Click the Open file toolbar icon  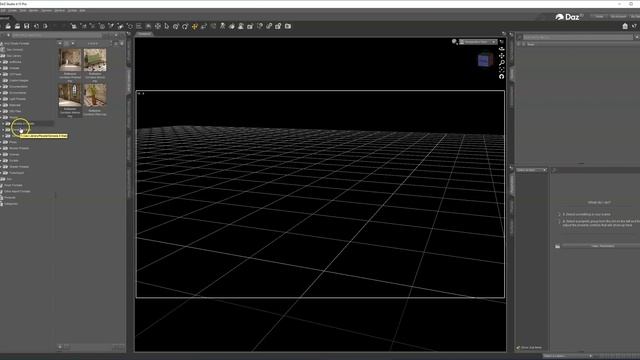point(8,26)
